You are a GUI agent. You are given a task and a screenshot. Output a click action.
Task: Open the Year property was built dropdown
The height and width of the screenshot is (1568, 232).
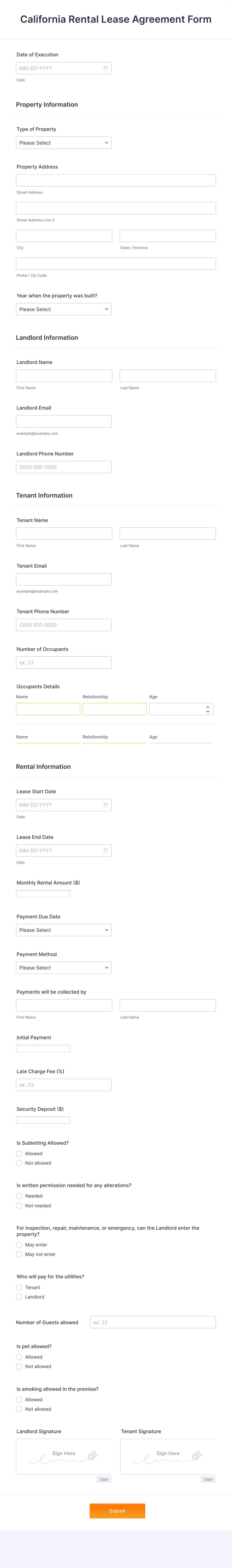(x=64, y=309)
